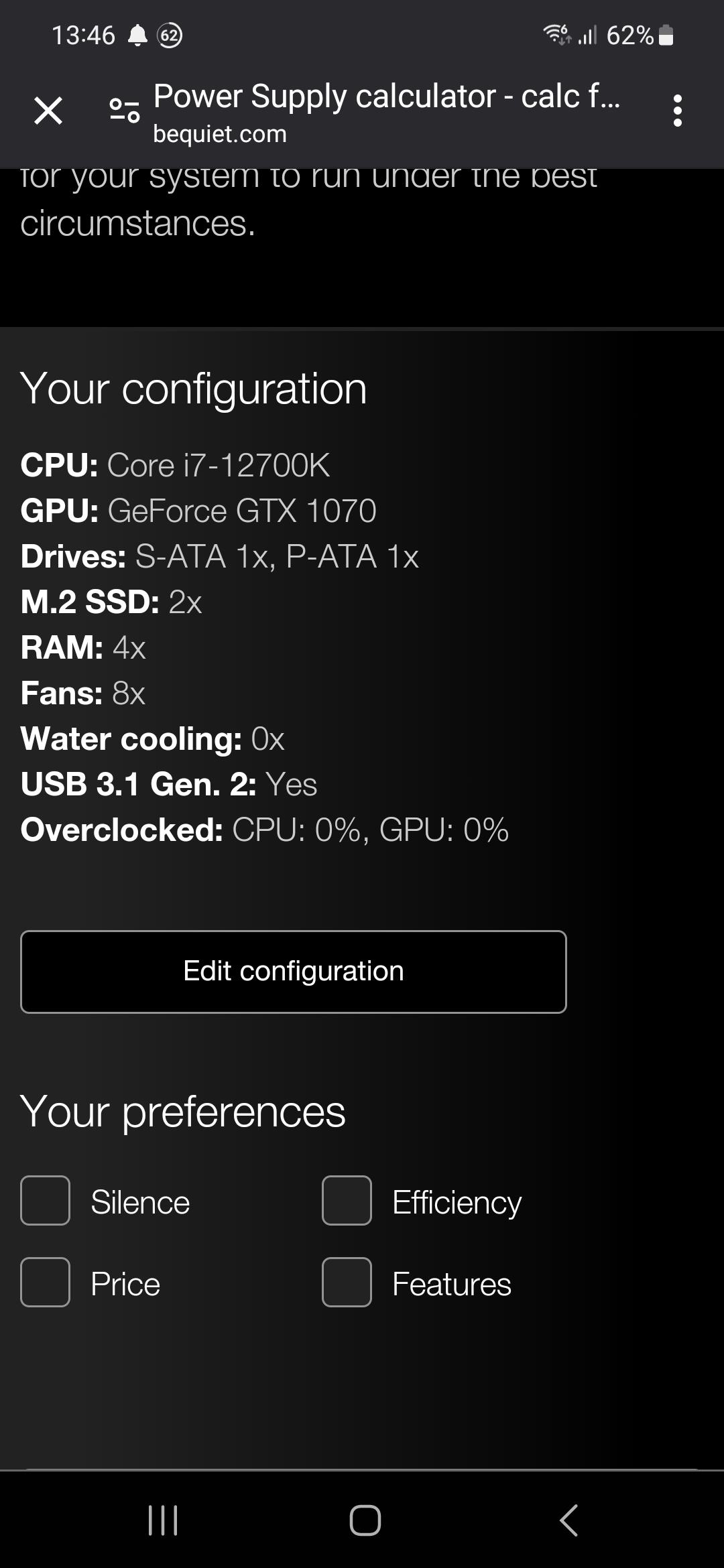Tap the notification bell status icon
The image size is (724, 1568).
click(x=137, y=35)
